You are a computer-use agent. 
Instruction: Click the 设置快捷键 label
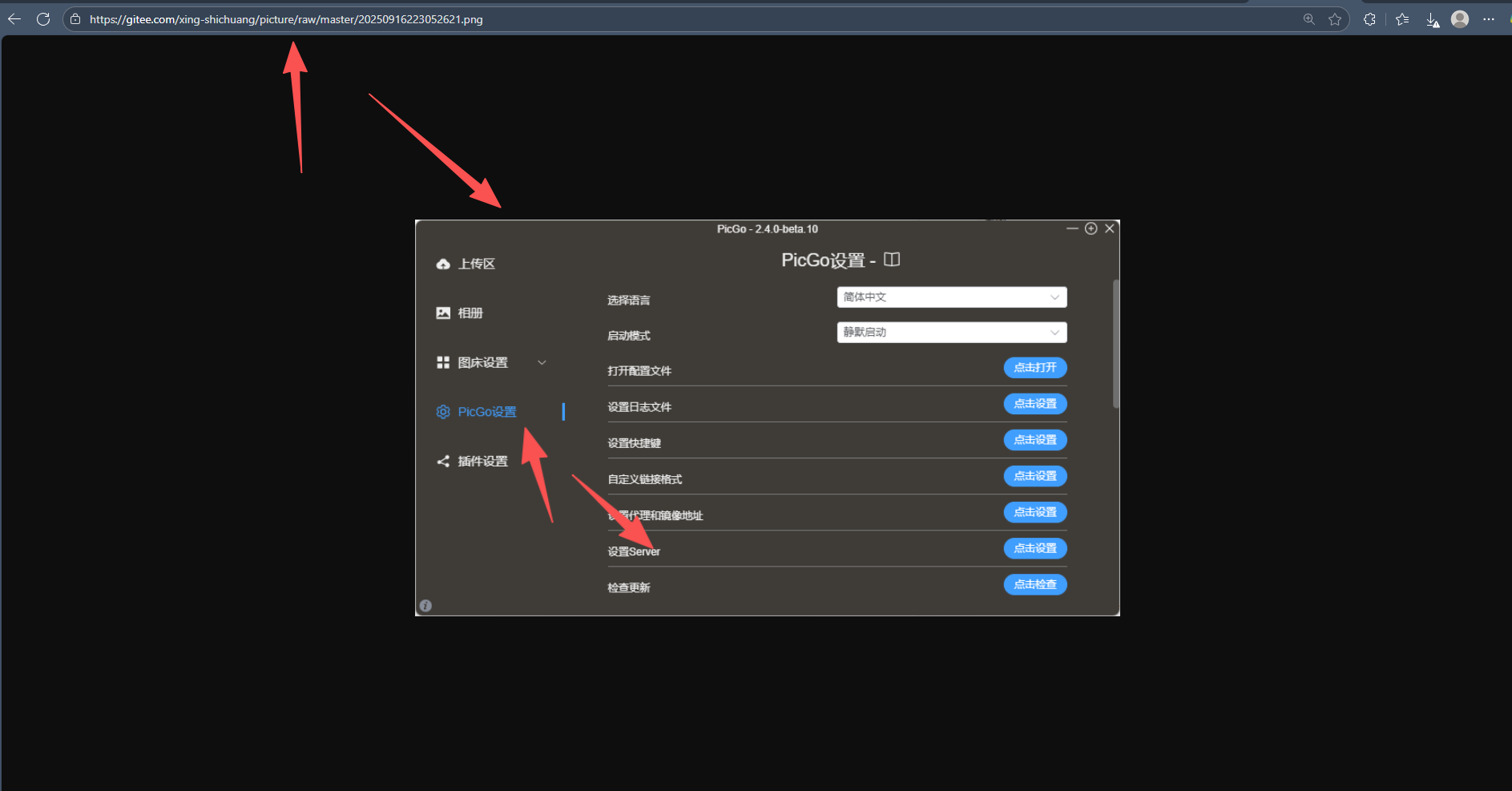point(635,443)
